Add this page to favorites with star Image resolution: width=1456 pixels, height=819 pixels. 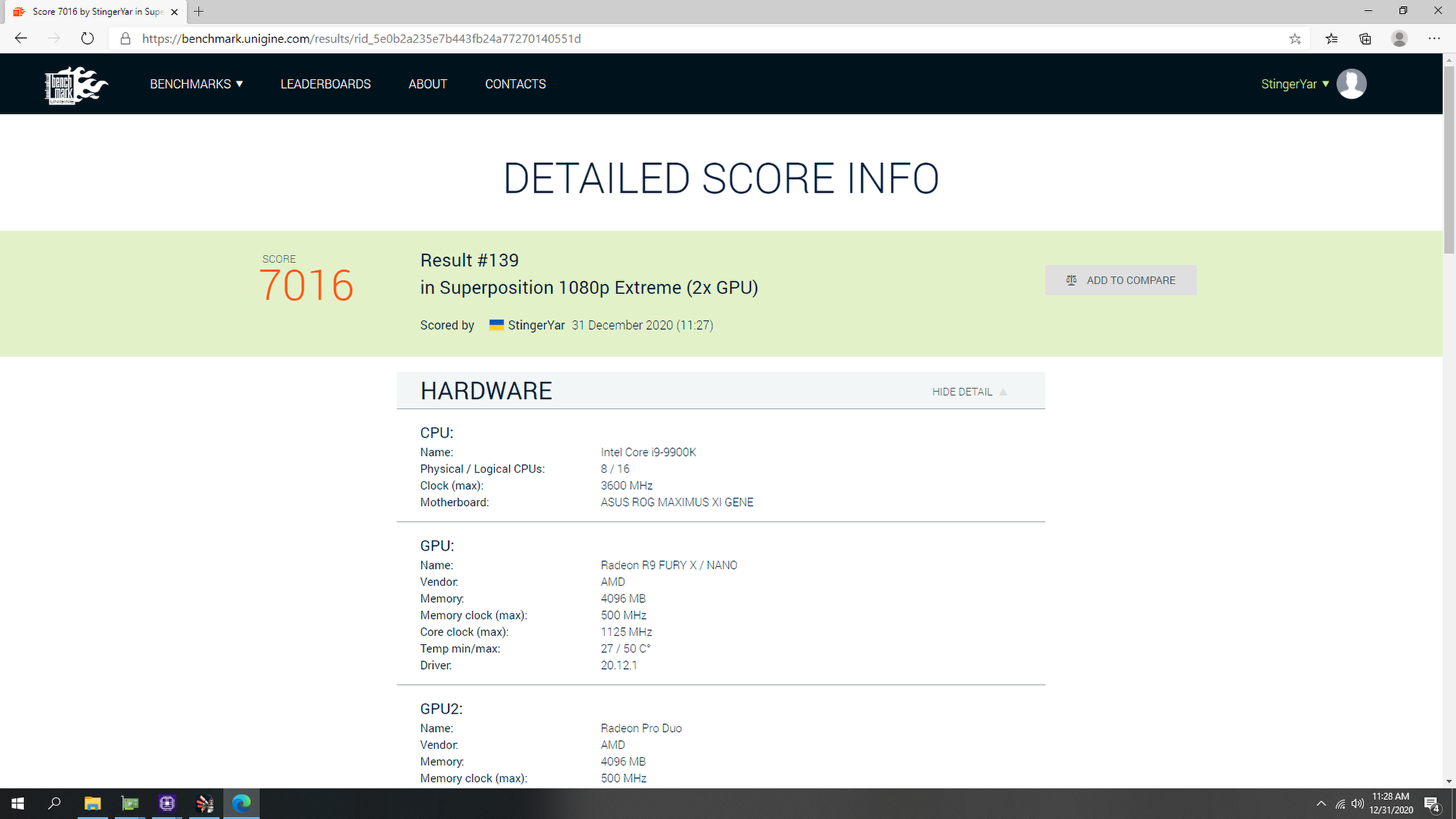(x=1294, y=39)
